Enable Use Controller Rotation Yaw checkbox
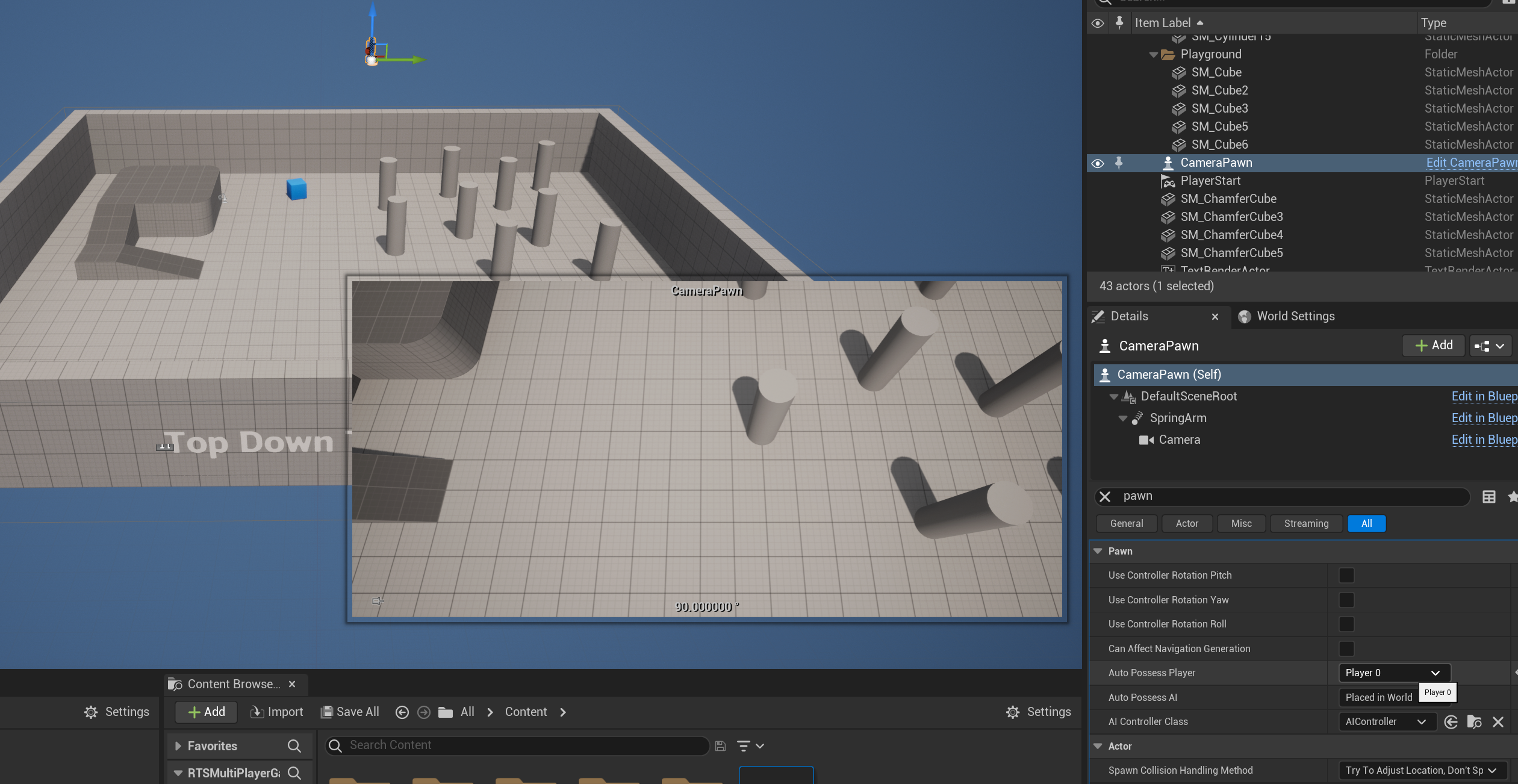The image size is (1518, 784). coord(1346,600)
